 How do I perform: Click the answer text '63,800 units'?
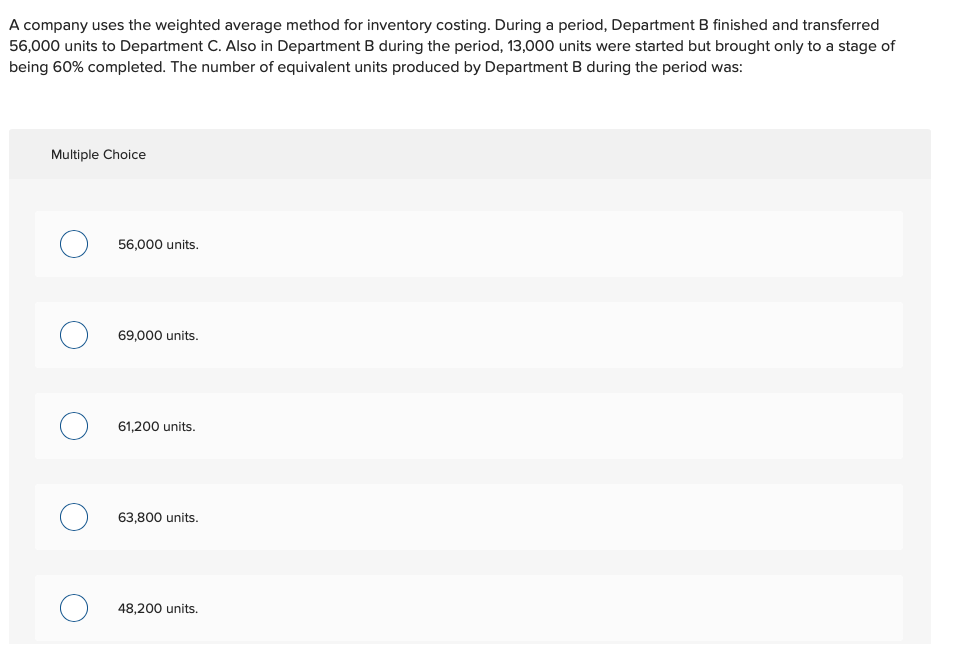click(x=158, y=517)
